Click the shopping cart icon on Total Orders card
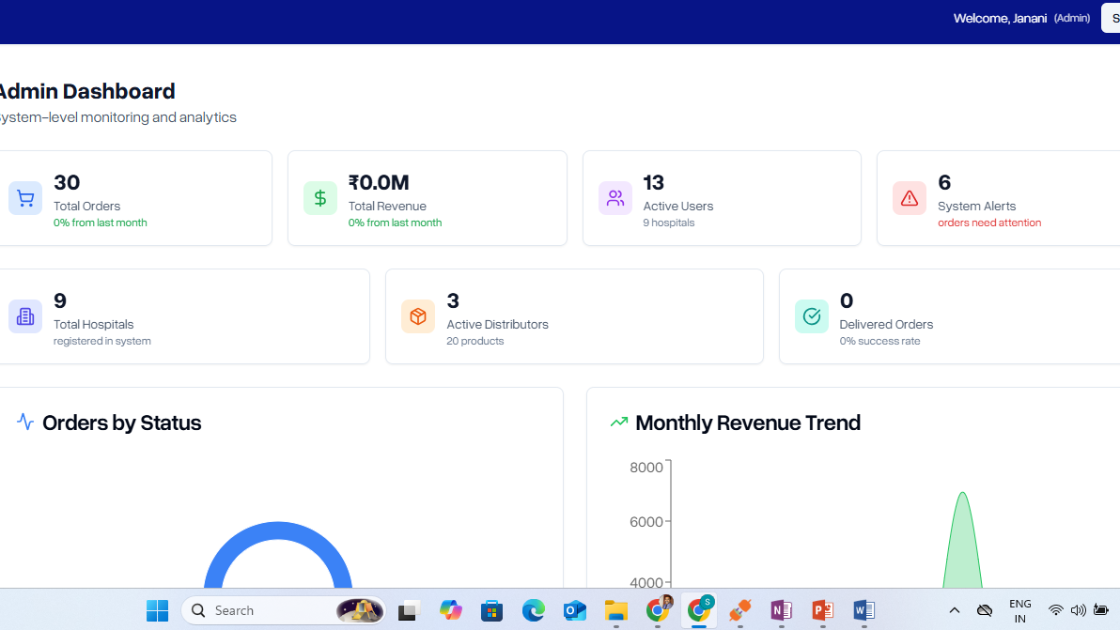This screenshot has width=1120, height=630. coord(25,198)
